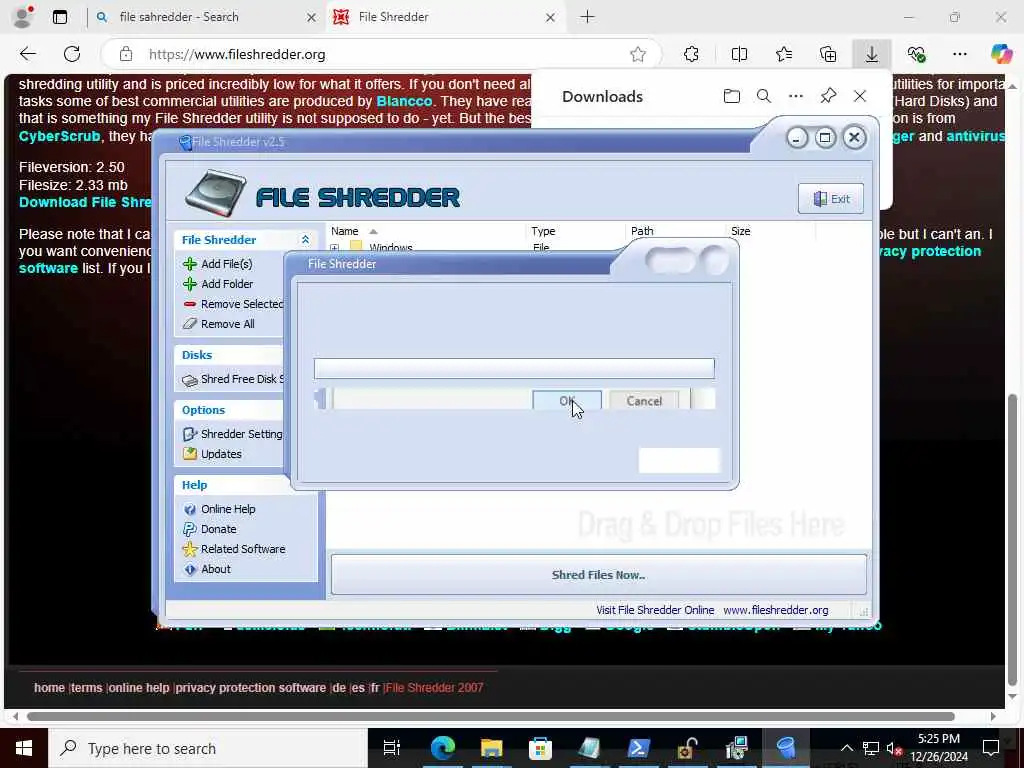Click the webpage horizontal scrollbar

[491, 716]
